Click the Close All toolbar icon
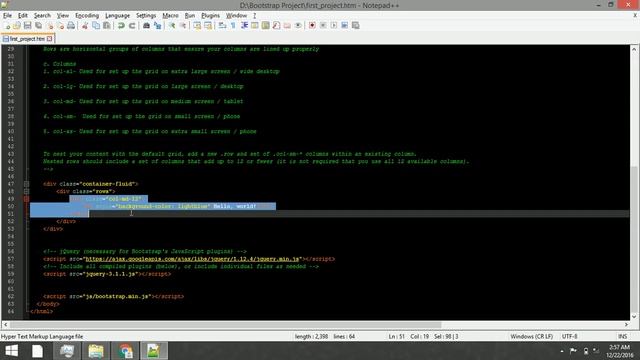The width and height of the screenshot is (640, 360). coord(60,26)
